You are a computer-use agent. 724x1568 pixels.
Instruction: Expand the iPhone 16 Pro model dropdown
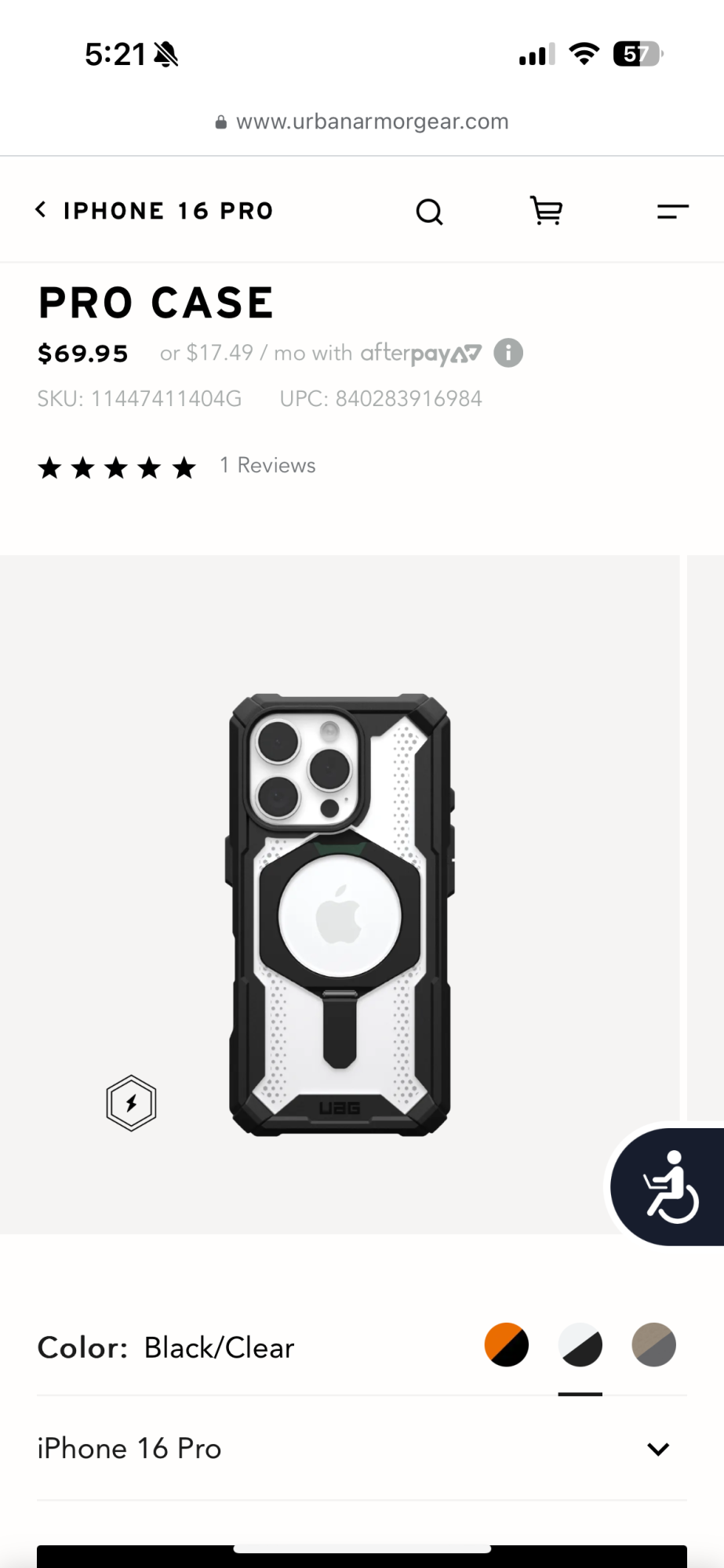click(x=362, y=1449)
